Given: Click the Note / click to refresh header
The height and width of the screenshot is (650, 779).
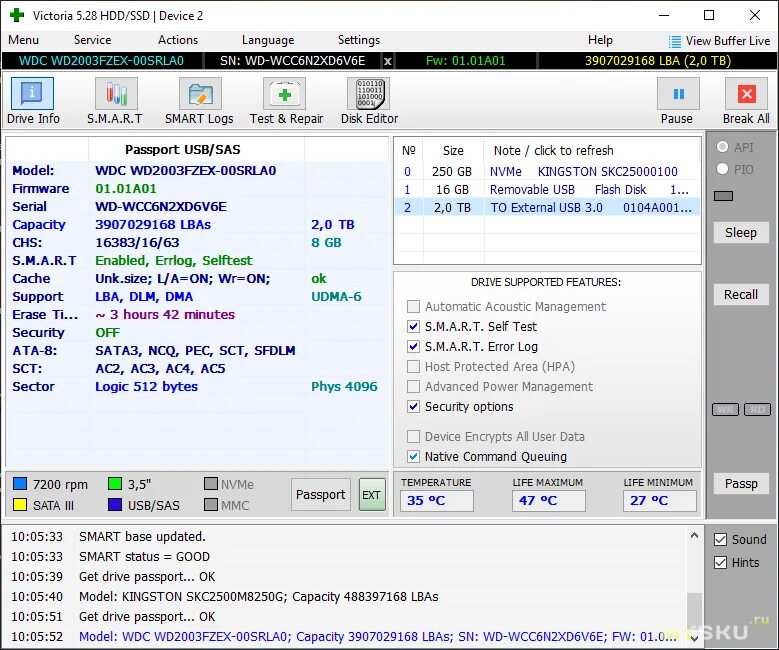Looking at the screenshot, I should pos(553,150).
